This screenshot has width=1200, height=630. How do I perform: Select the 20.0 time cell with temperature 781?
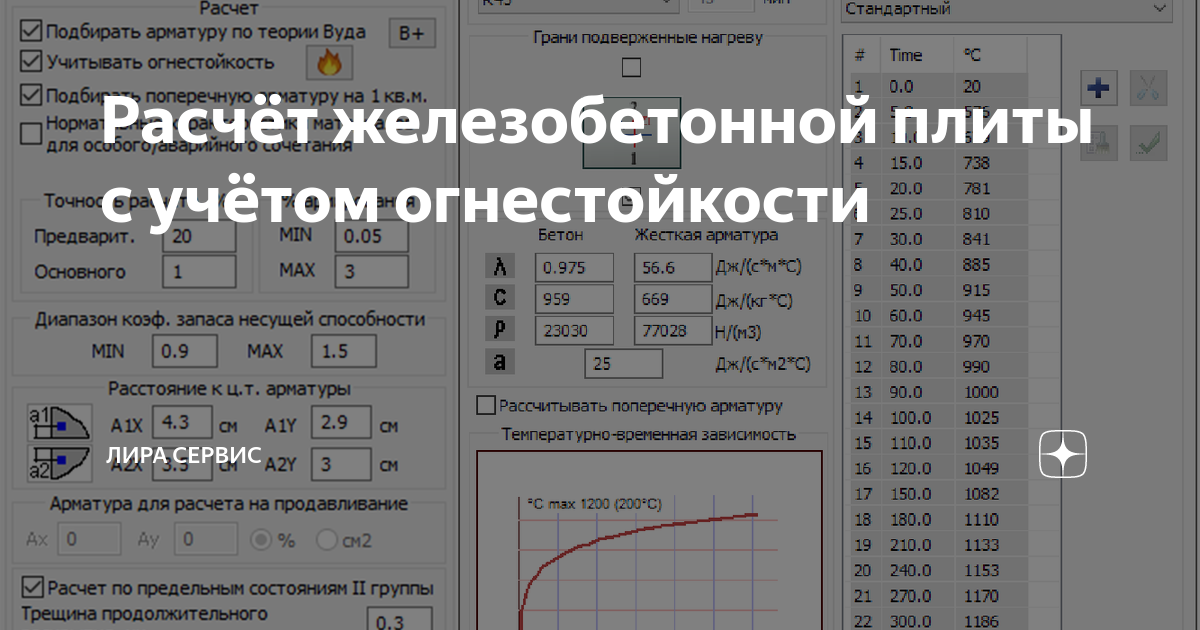pyautogui.click(x=919, y=188)
